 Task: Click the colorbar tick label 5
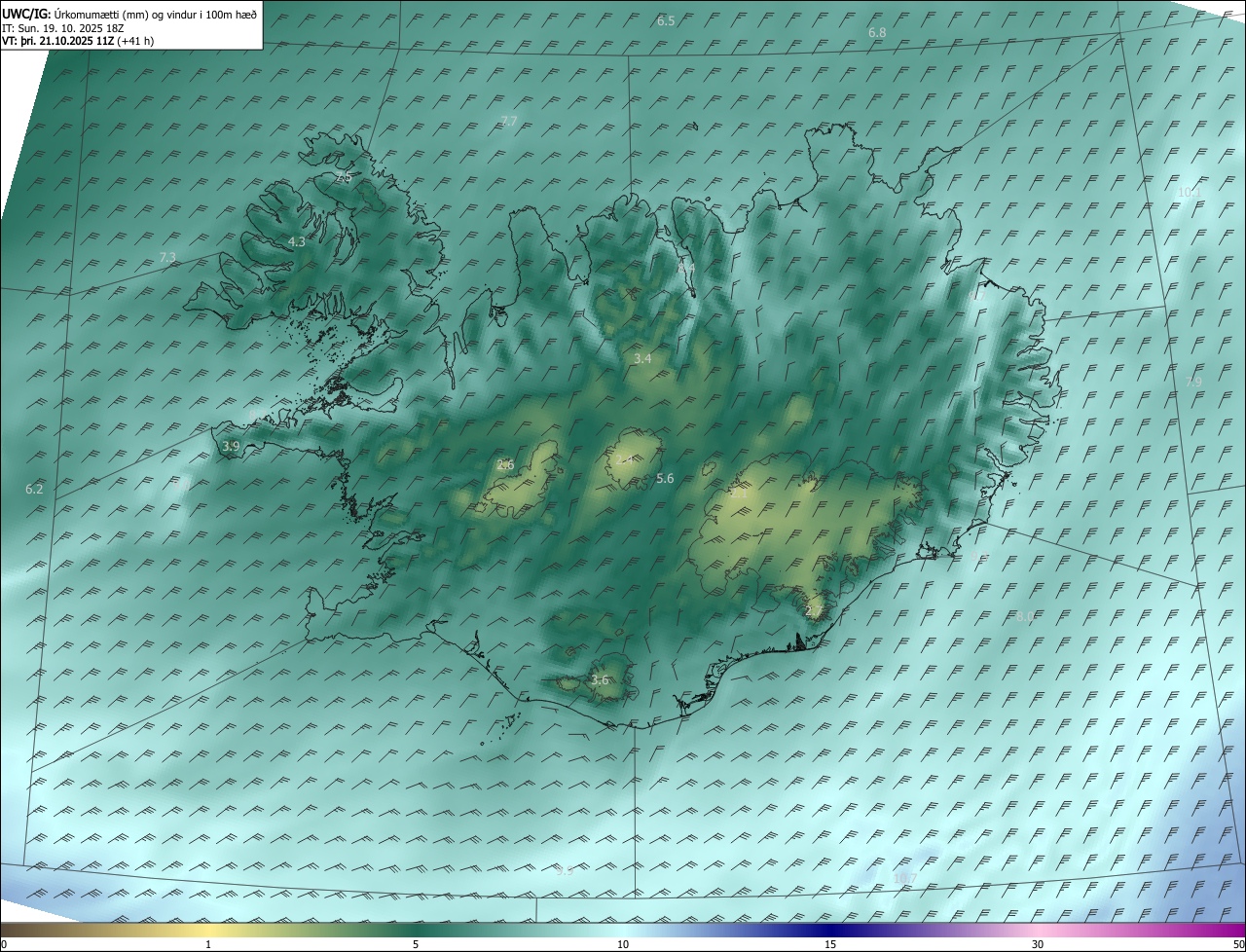click(x=416, y=944)
